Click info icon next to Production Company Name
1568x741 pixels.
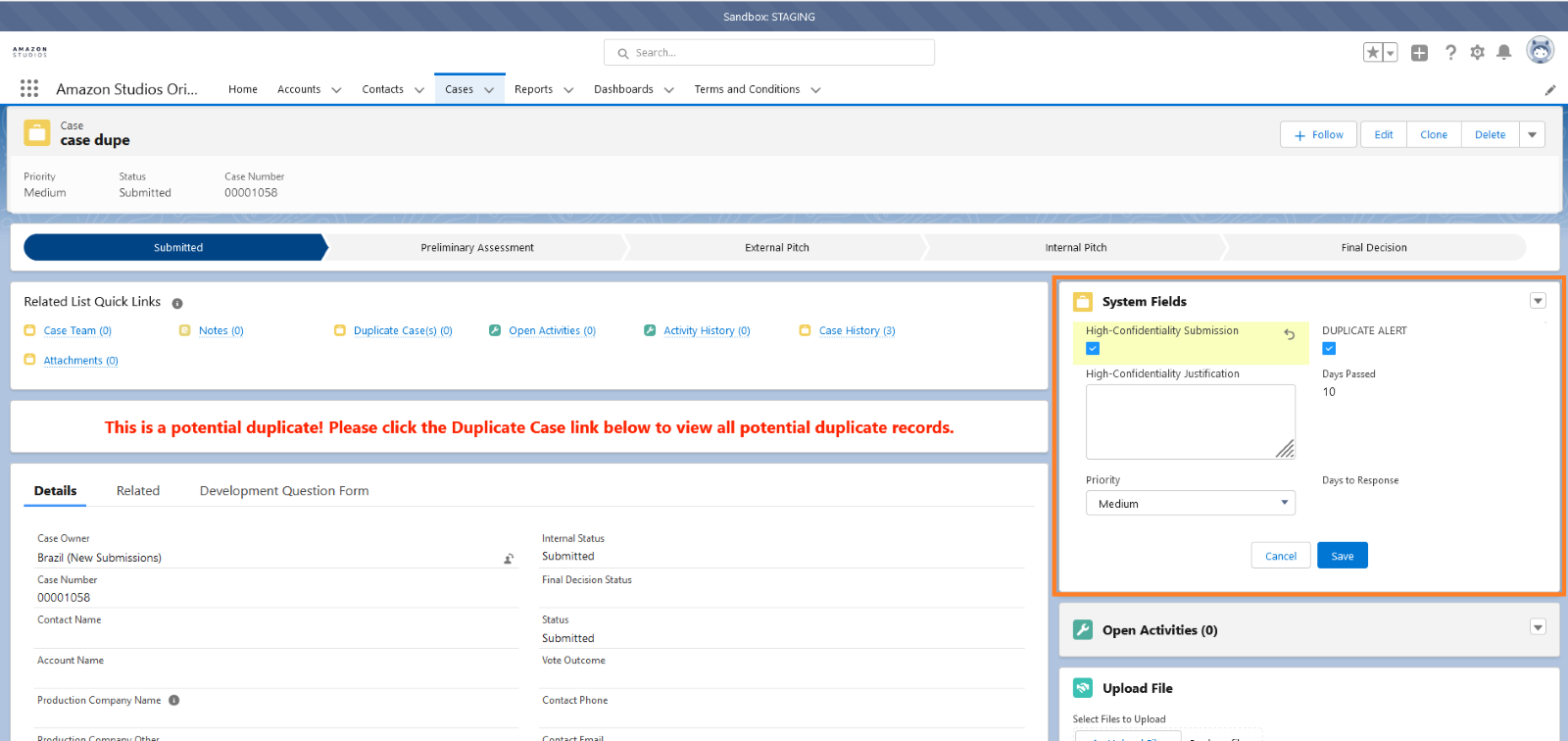pyautogui.click(x=173, y=700)
